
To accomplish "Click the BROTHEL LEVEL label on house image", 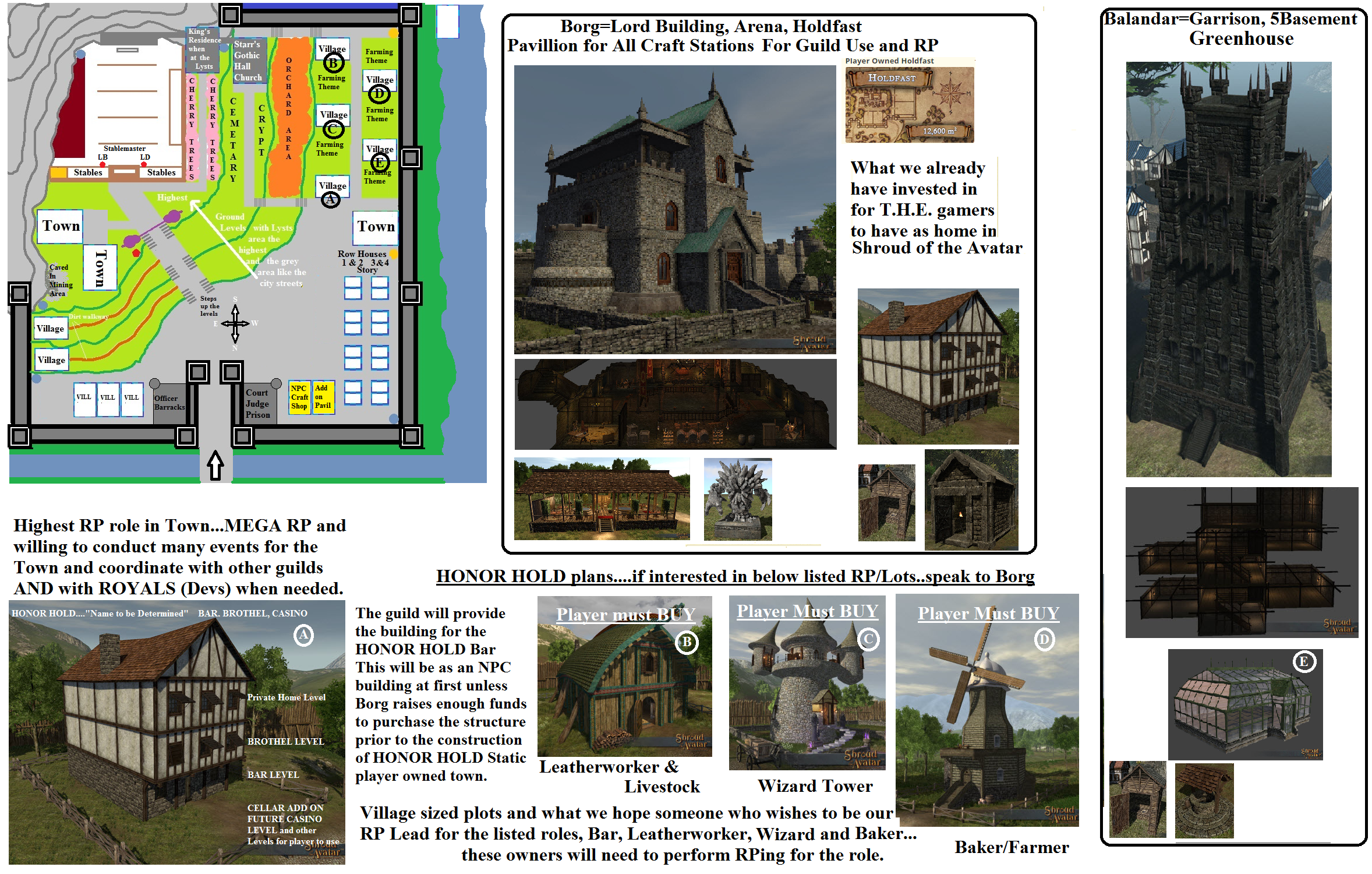I will (x=285, y=741).
